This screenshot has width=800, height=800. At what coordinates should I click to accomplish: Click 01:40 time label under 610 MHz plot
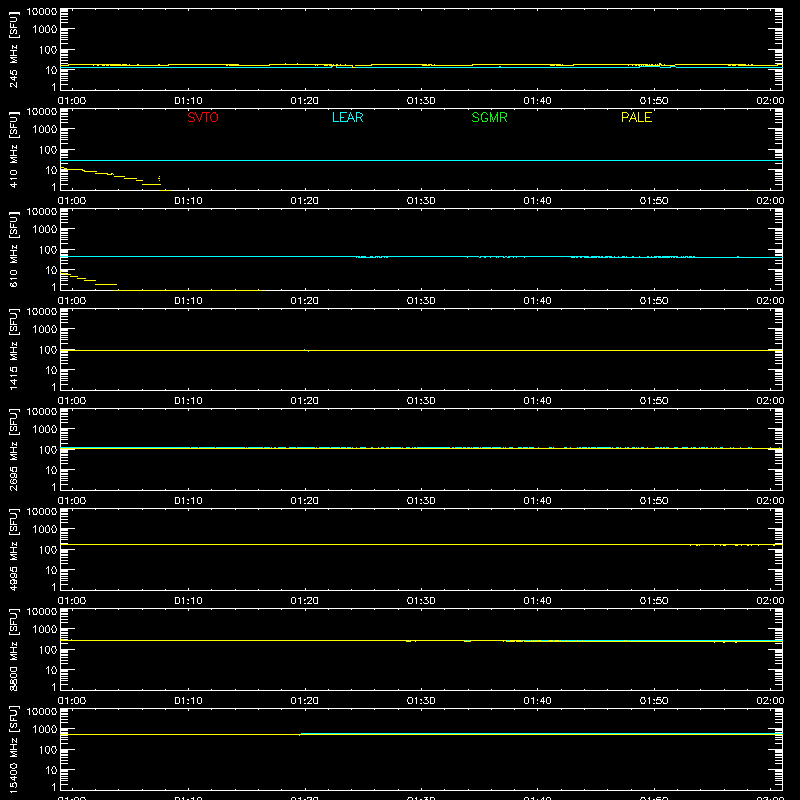coord(537,301)
